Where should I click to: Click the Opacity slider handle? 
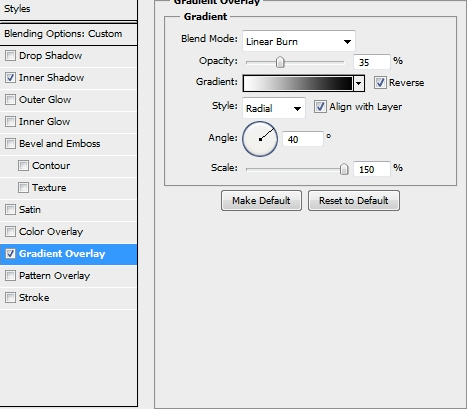(x=280, y=62)
